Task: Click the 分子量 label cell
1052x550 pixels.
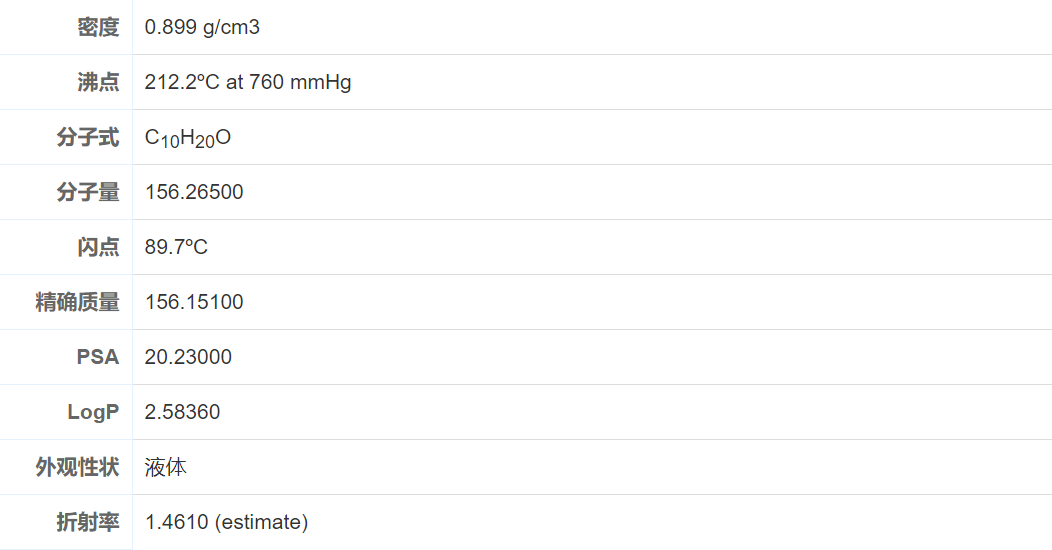Action: click(88, 192)
